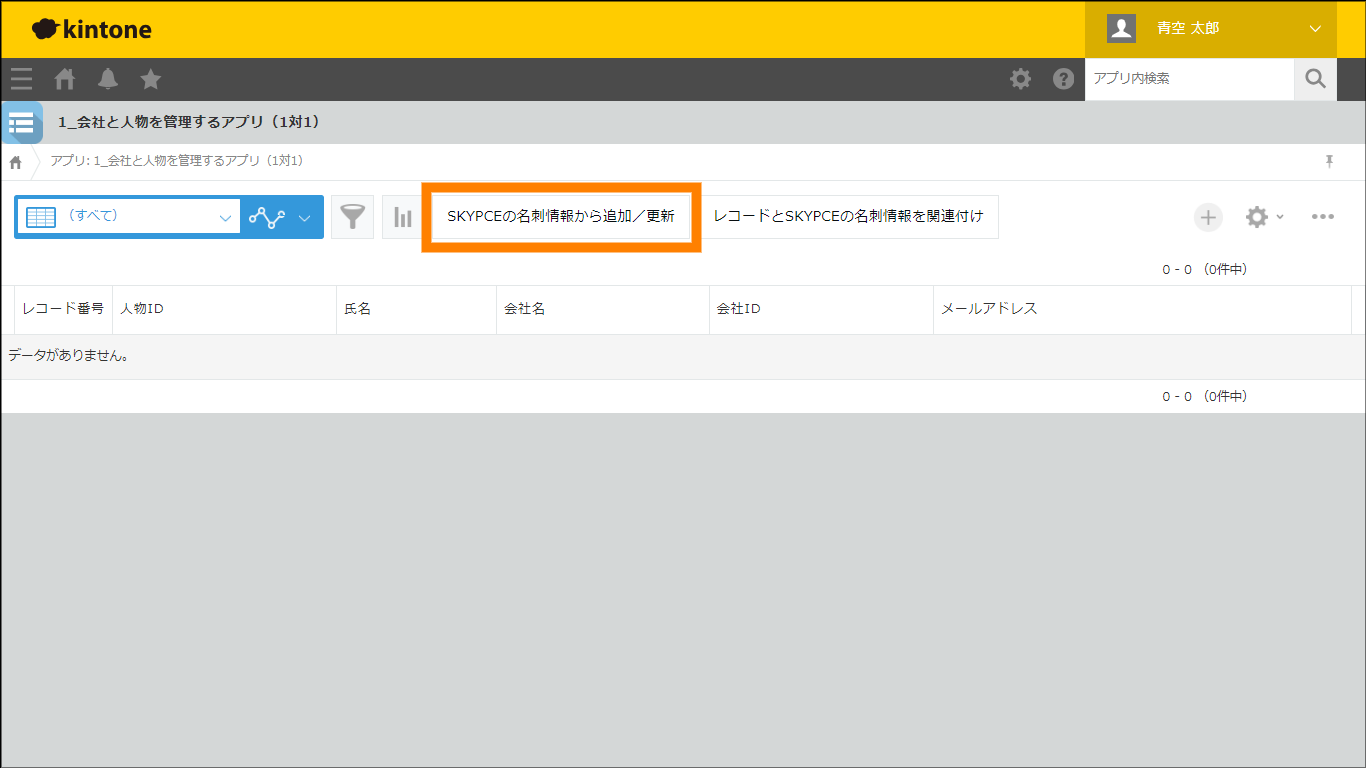Add new record with plus icon
Image resolution: width=1366 pixels, height=768 pixels.
[x=1208, y=217]
